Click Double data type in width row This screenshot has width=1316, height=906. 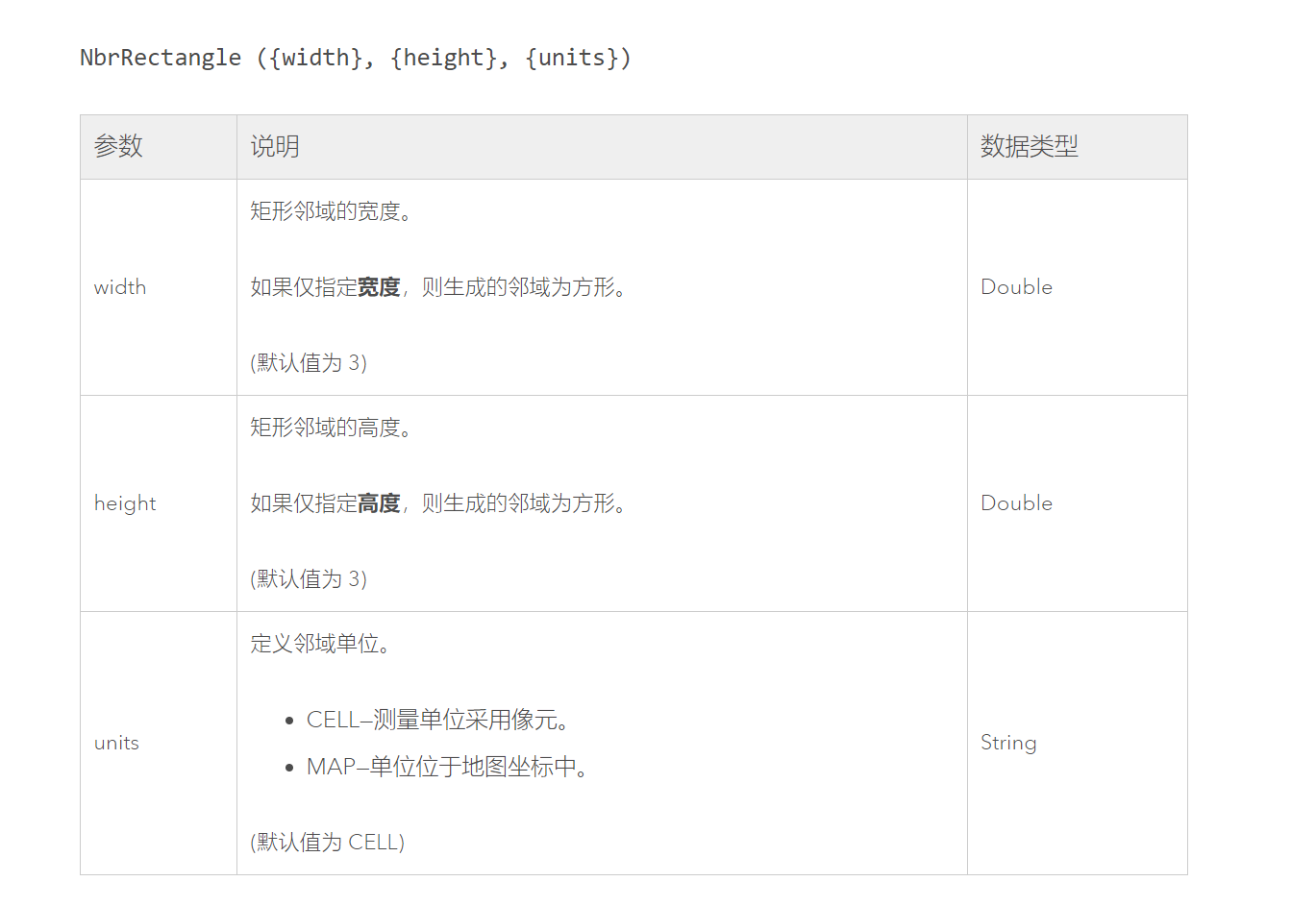(x=1016, y=287)
